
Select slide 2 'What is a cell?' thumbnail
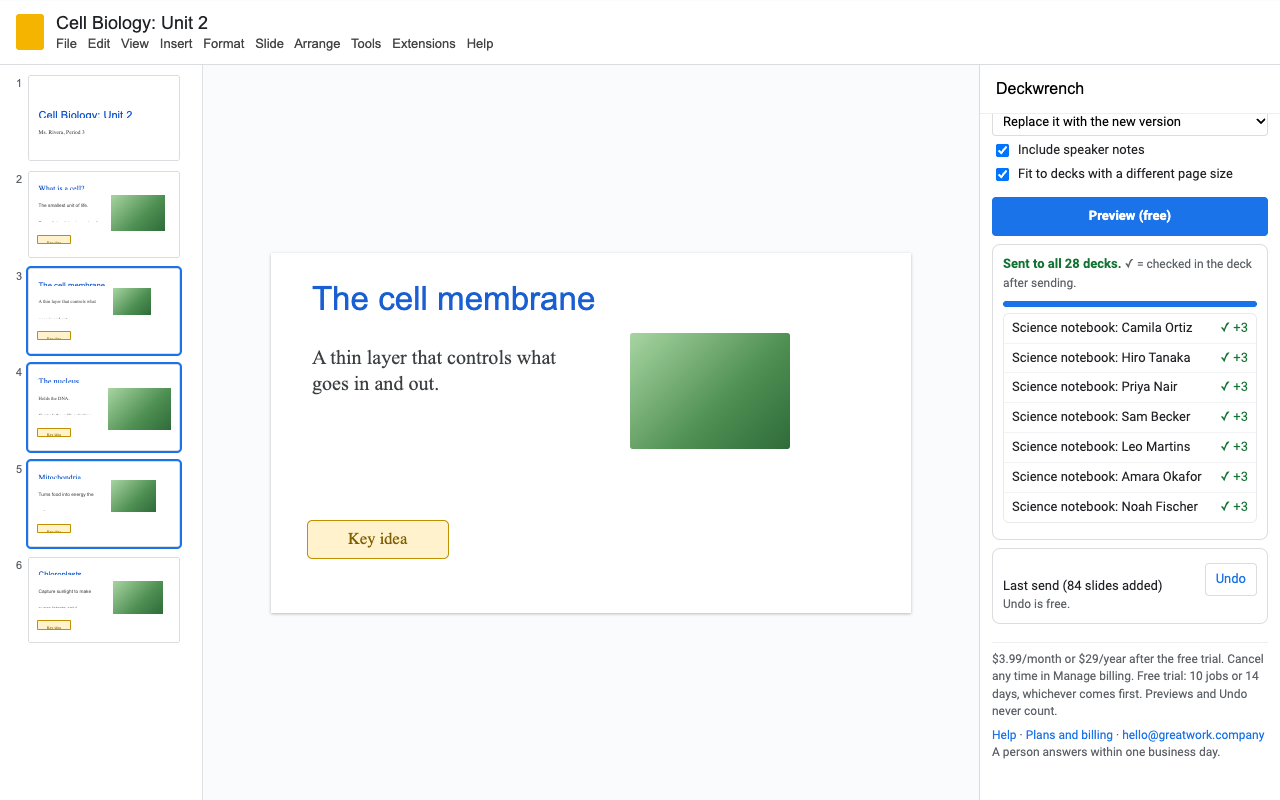(x=104, y=214)
